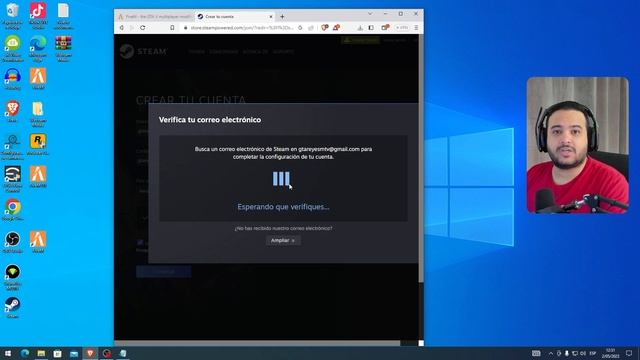The width and height of the screenshot is (640, 360).
Task: Open the Brave hamburger menu
Action: click(x=416, y=28)
